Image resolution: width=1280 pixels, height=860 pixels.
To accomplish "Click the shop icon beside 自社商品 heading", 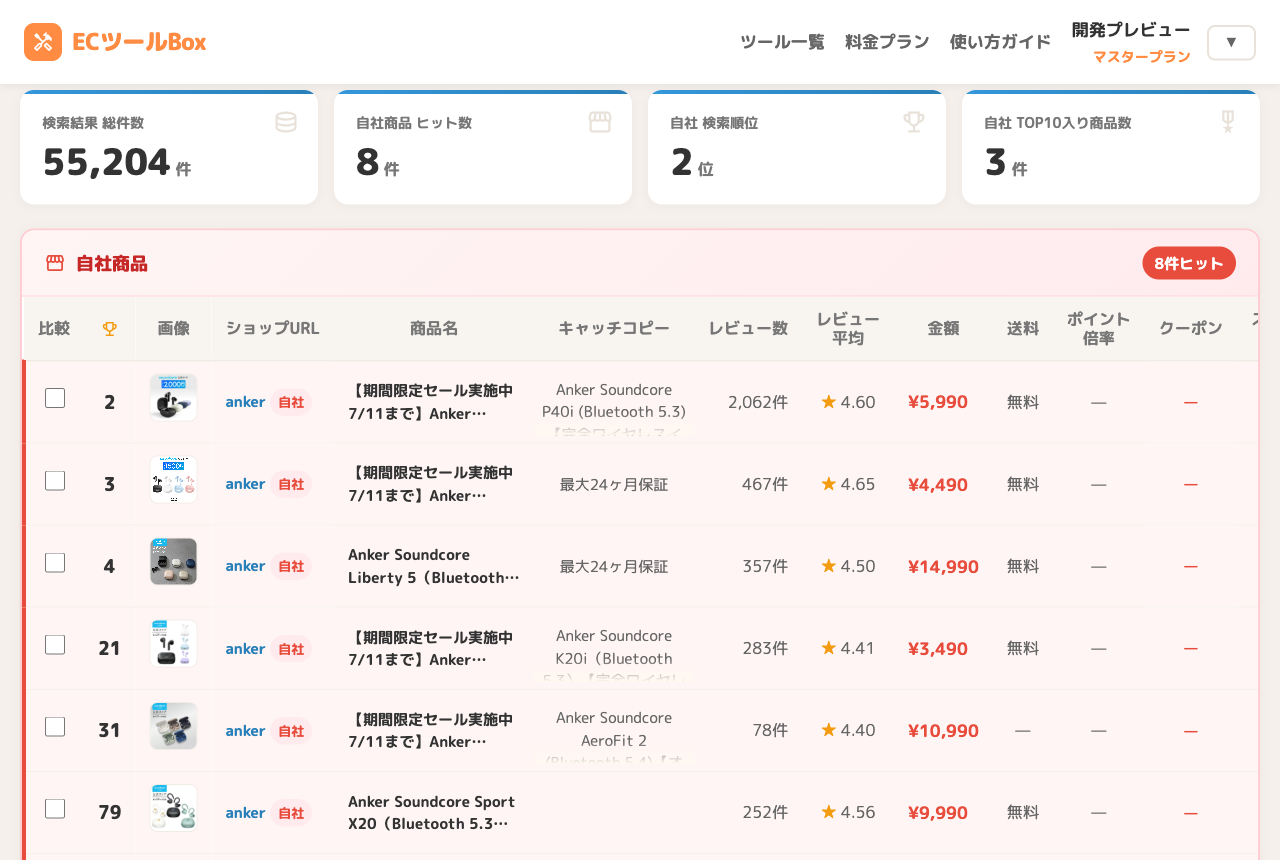I will (x=55, y=263).
